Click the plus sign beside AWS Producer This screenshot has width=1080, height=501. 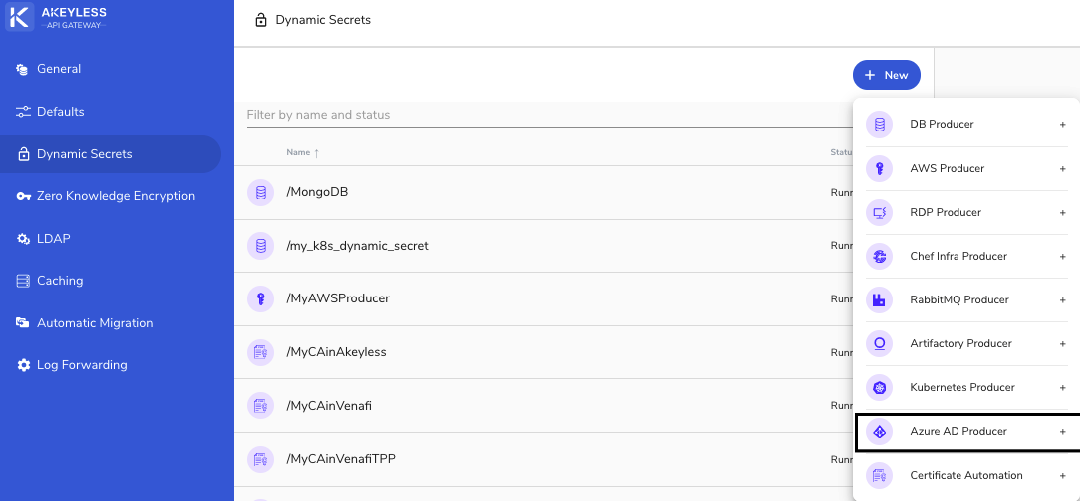coord(1063,169)
